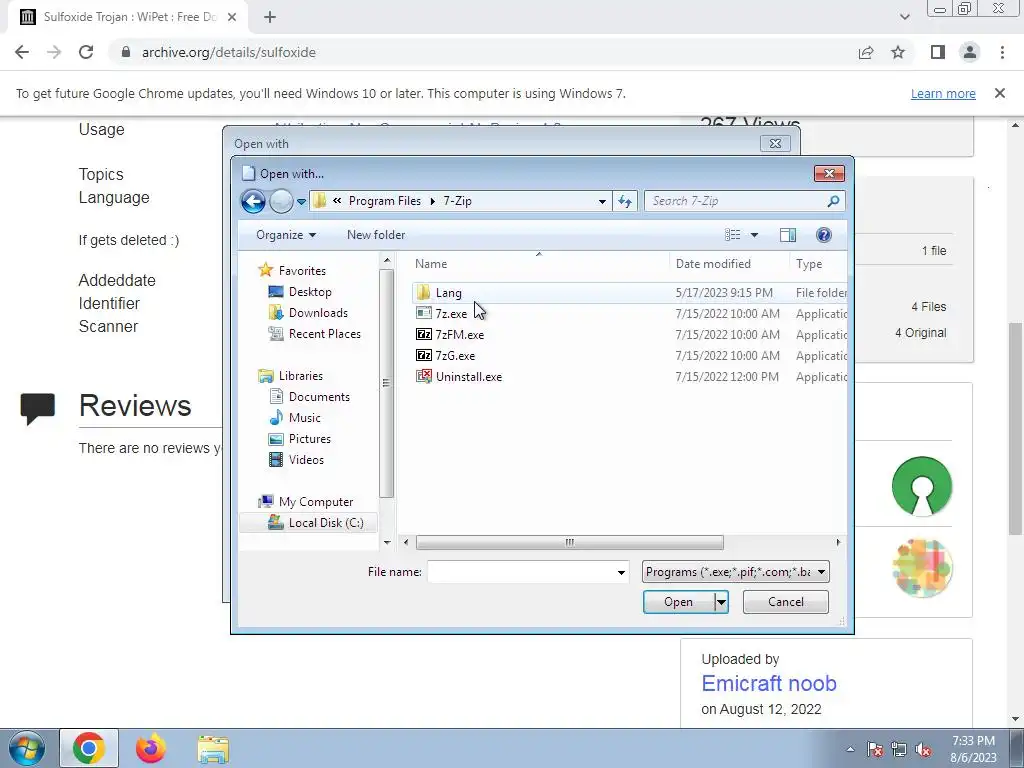Click the navigation pane vertical scrollbar
Image resolution: width=1024 pixels, height=768 pixels.
coord(387,382)
